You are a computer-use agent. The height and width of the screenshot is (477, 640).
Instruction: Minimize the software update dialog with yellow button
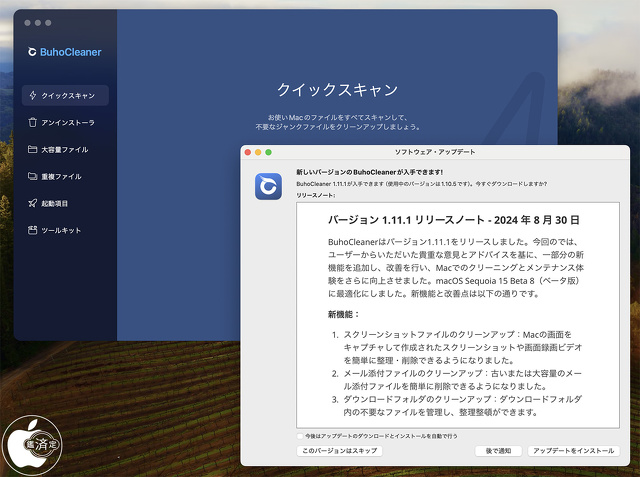(258, 152)
